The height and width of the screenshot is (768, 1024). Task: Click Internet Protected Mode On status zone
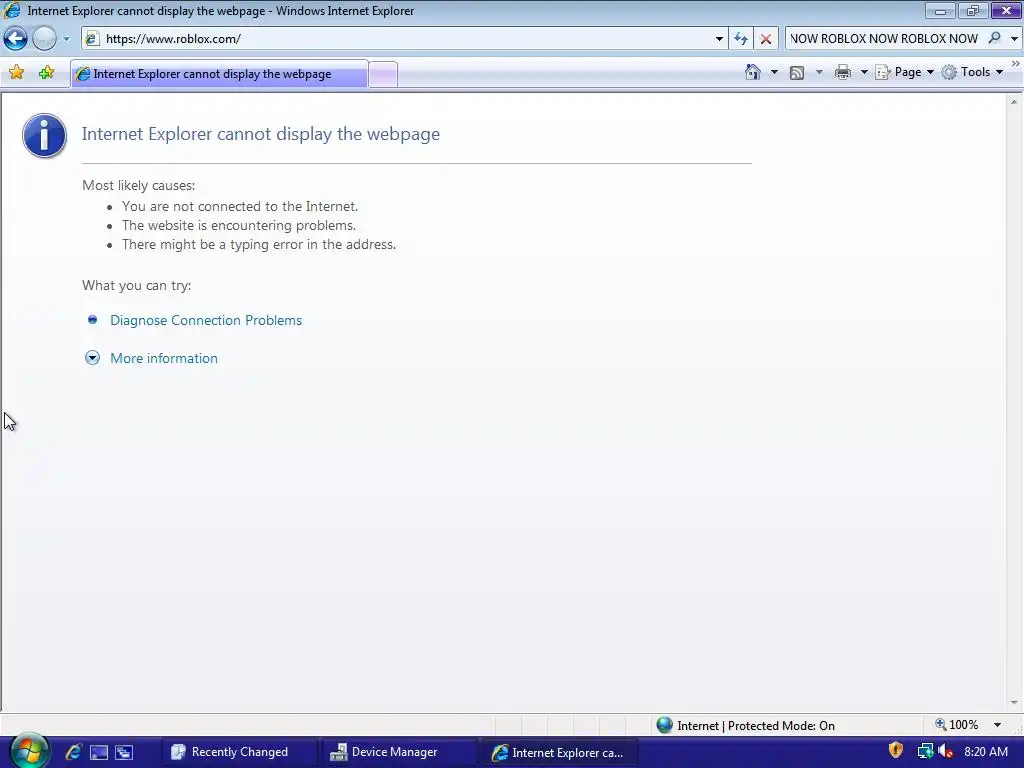746,725
